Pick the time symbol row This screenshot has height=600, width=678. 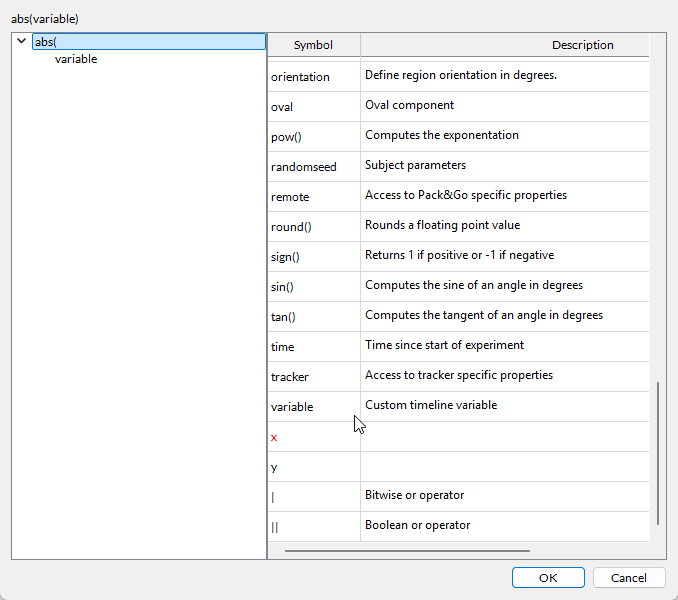click(282, 347)
